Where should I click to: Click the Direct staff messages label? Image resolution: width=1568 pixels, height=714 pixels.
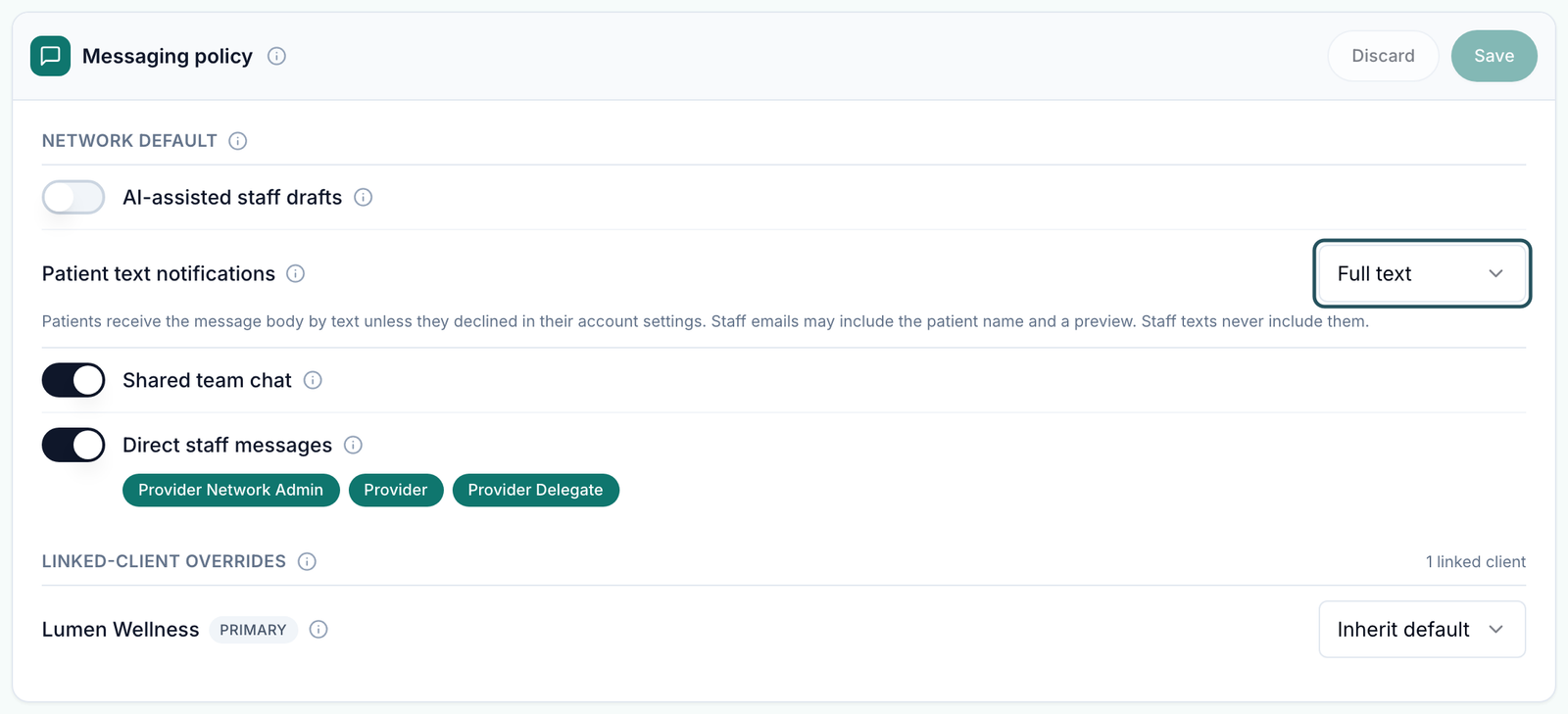[x=227, y=445]
